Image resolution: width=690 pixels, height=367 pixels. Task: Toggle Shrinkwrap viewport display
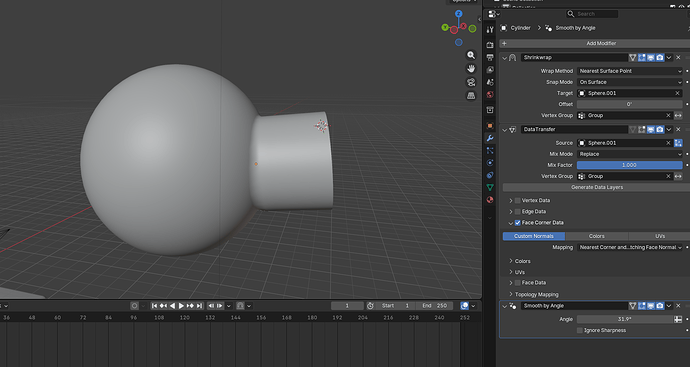(651, 58)
